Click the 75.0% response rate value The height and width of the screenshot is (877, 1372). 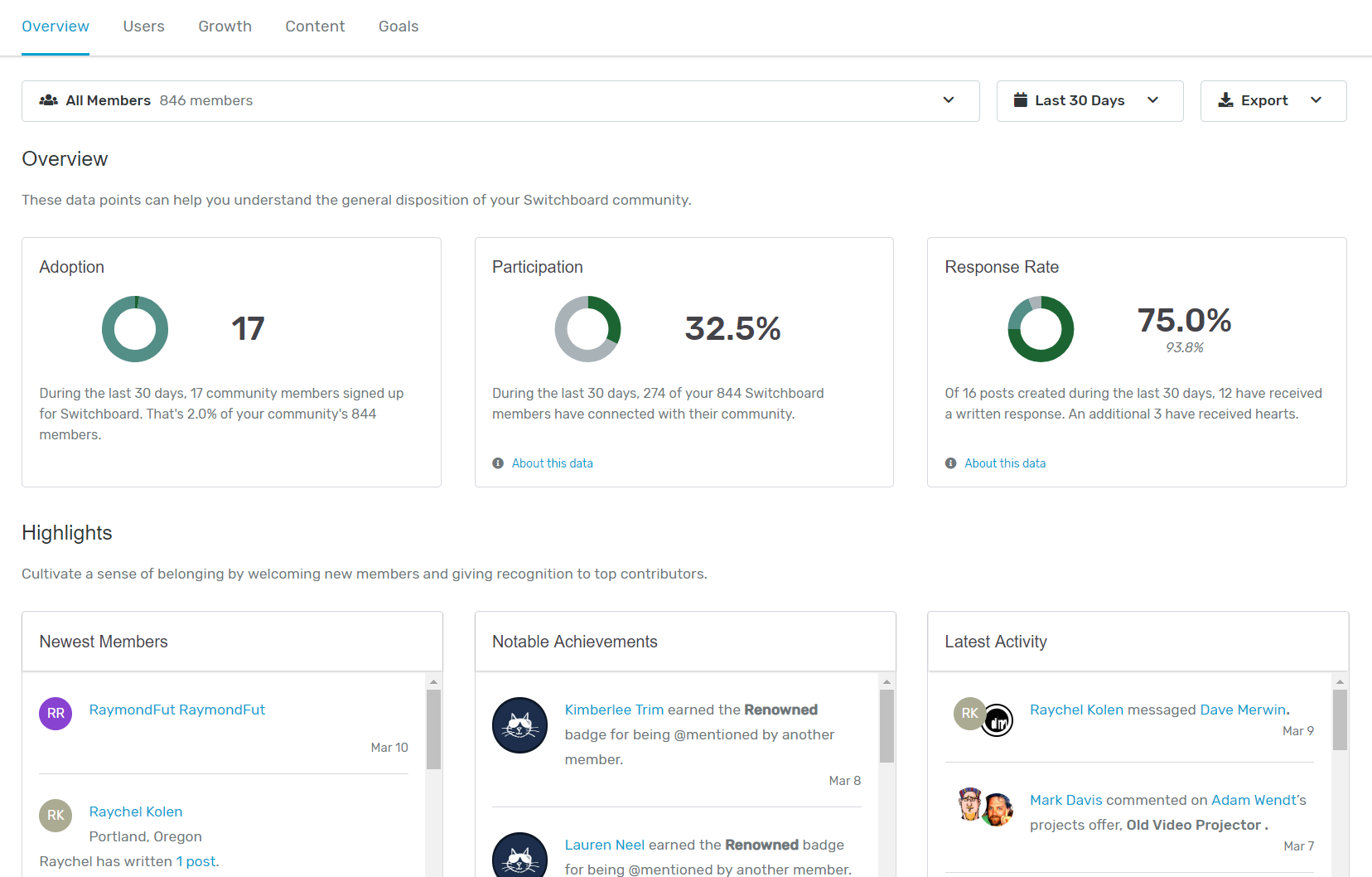point(1184,320)
